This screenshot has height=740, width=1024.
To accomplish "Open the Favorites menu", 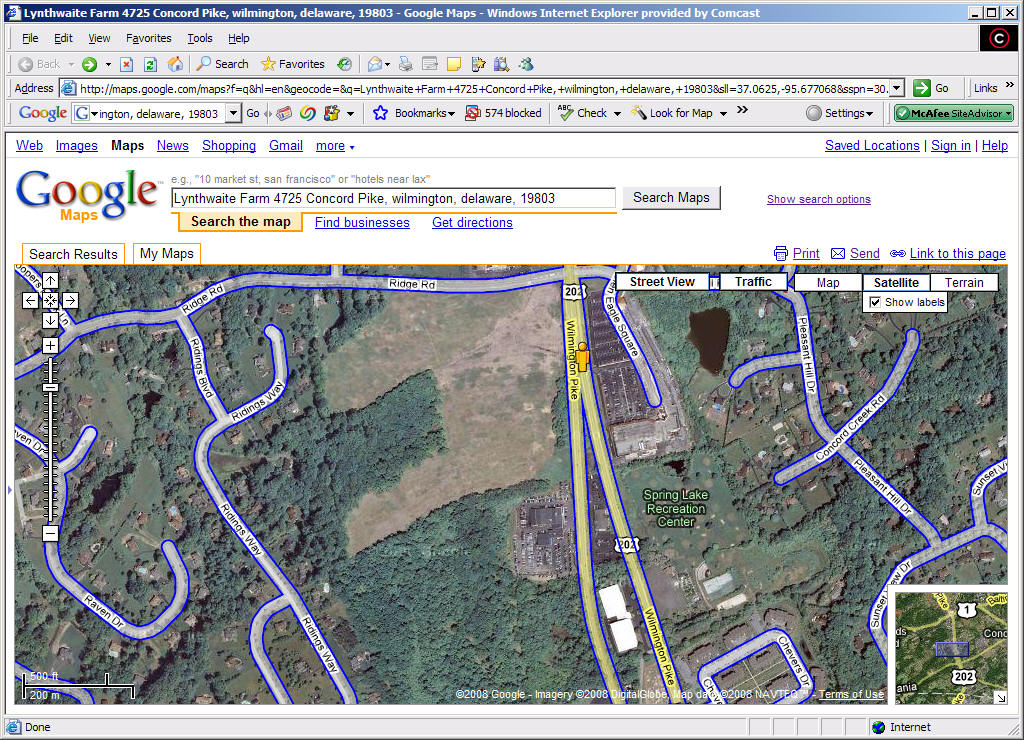I will (x=148, y=38).
